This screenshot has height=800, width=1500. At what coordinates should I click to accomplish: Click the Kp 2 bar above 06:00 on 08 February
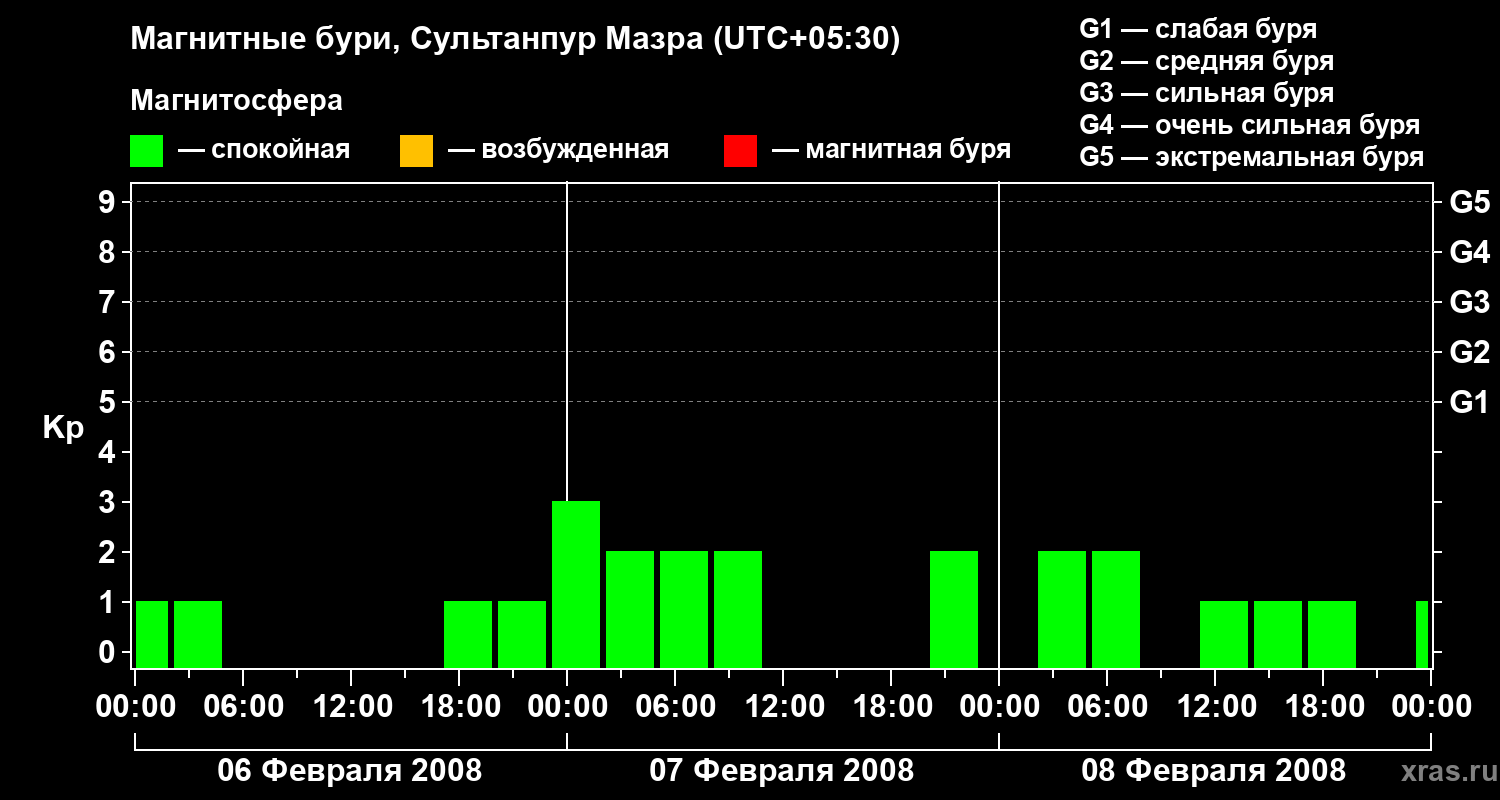click(x=1116, y=609)
